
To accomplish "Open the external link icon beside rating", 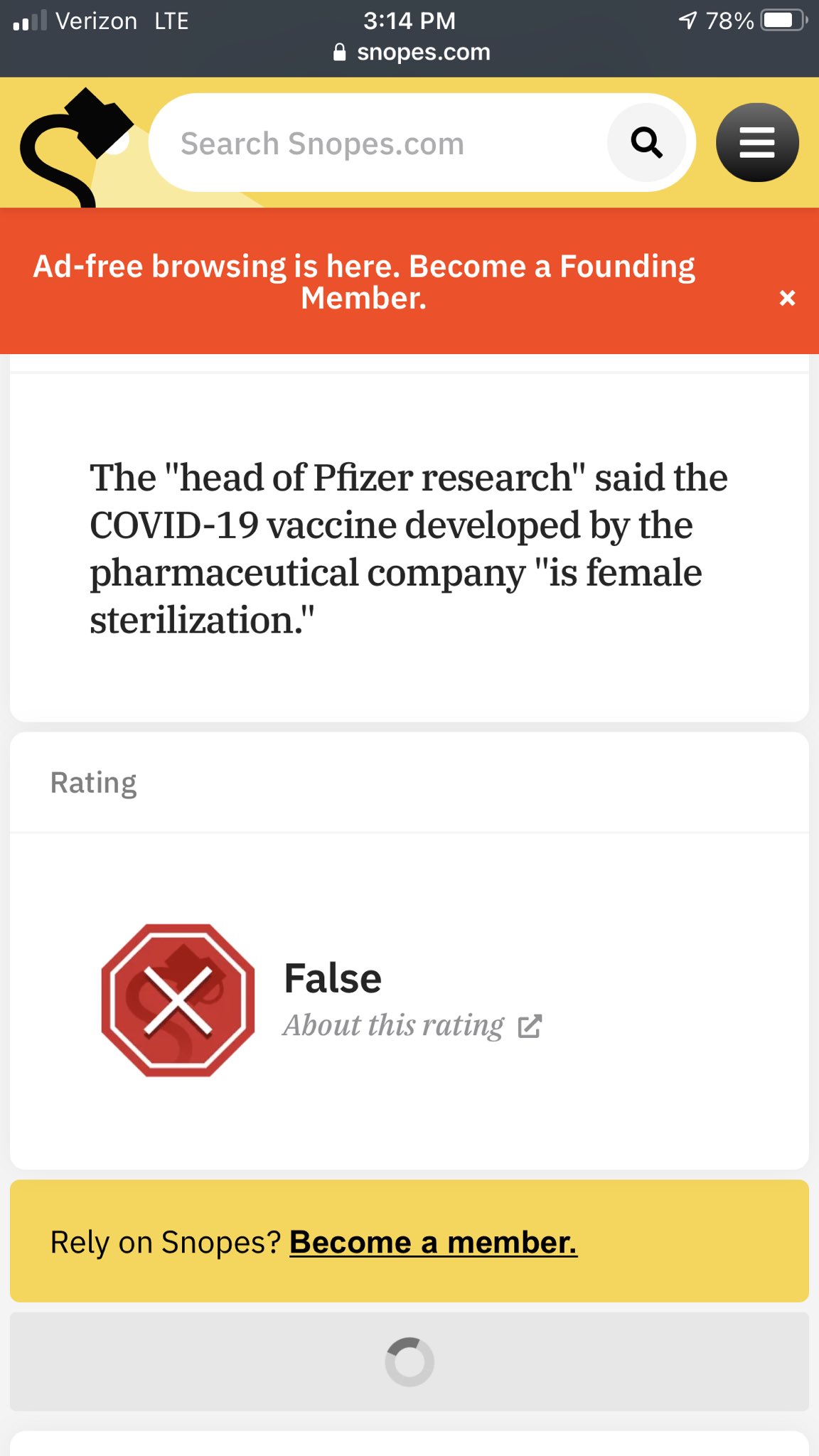I will pos(530,1027).
